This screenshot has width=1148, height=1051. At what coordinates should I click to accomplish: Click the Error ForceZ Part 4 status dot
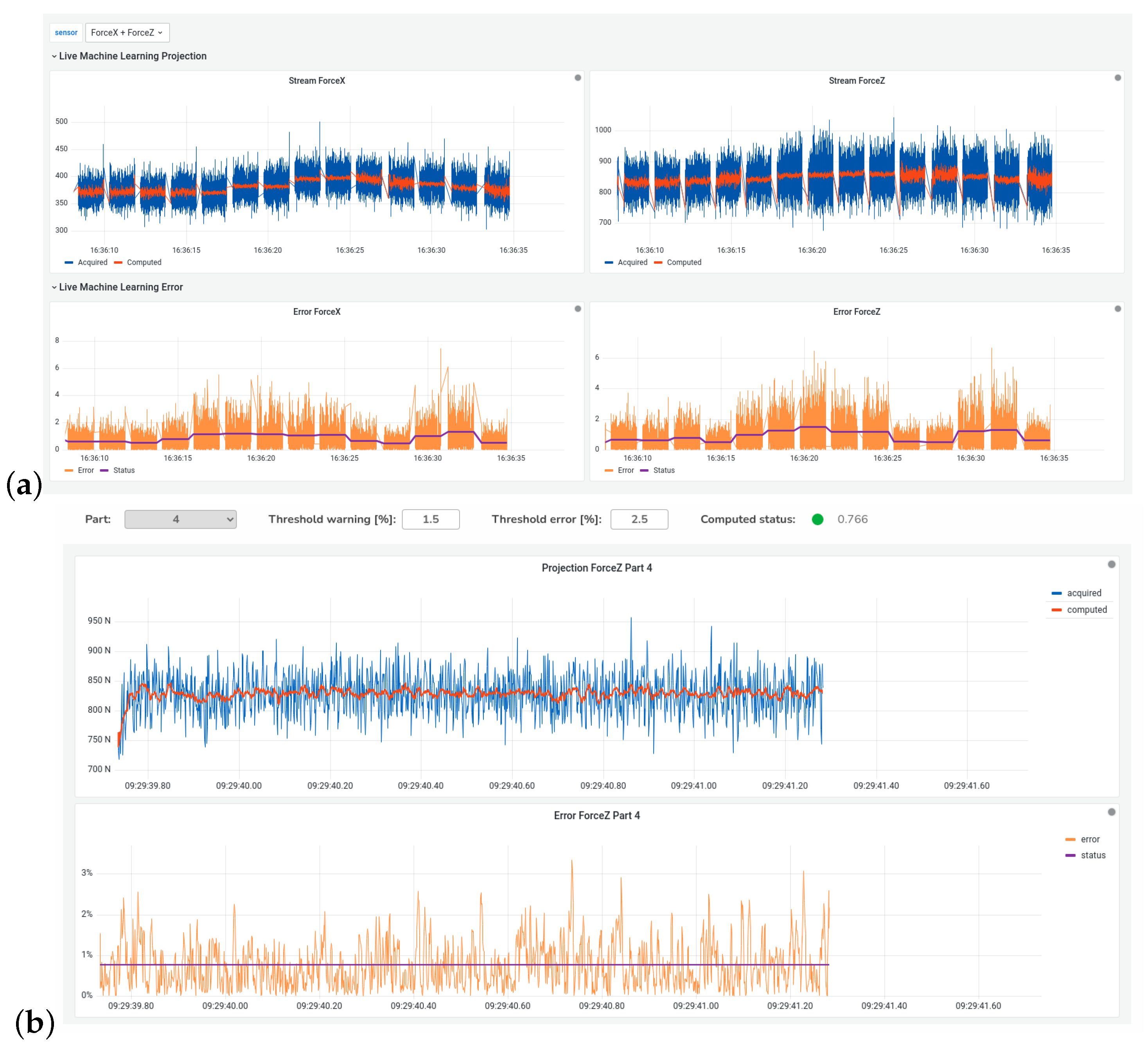(1111, 812)
